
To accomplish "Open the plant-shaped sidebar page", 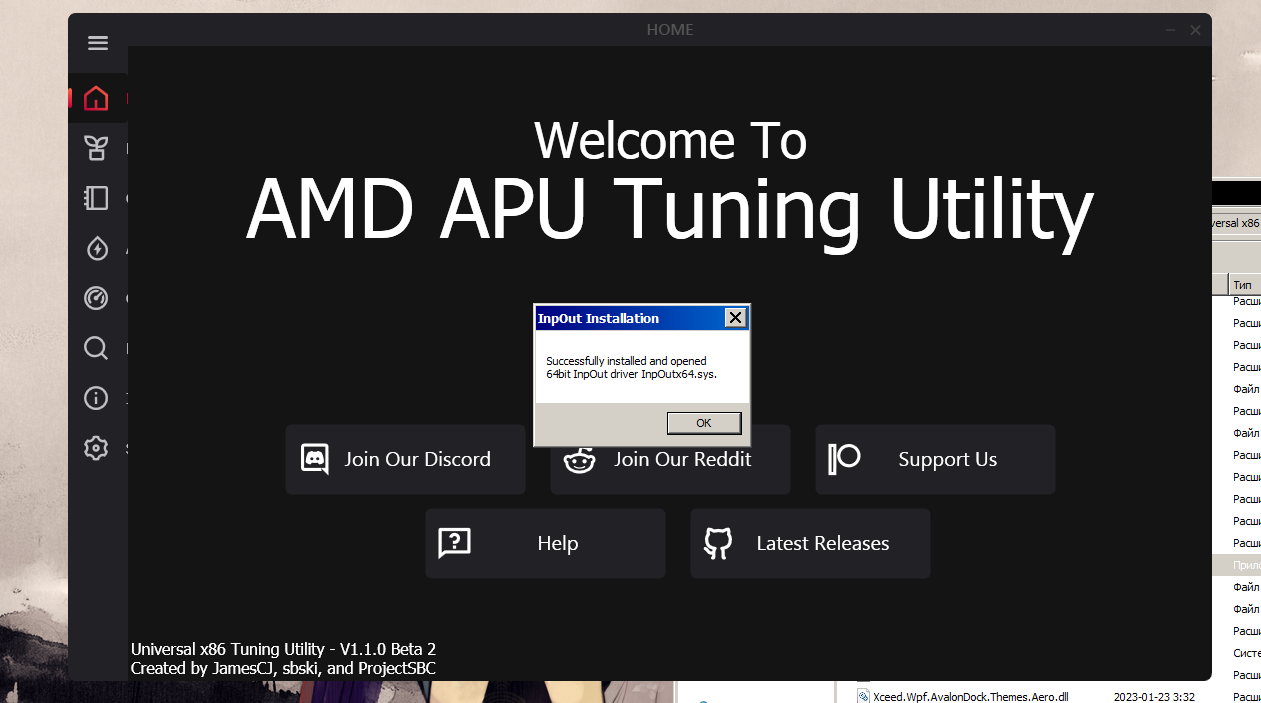I will click(x=96, y=148).
